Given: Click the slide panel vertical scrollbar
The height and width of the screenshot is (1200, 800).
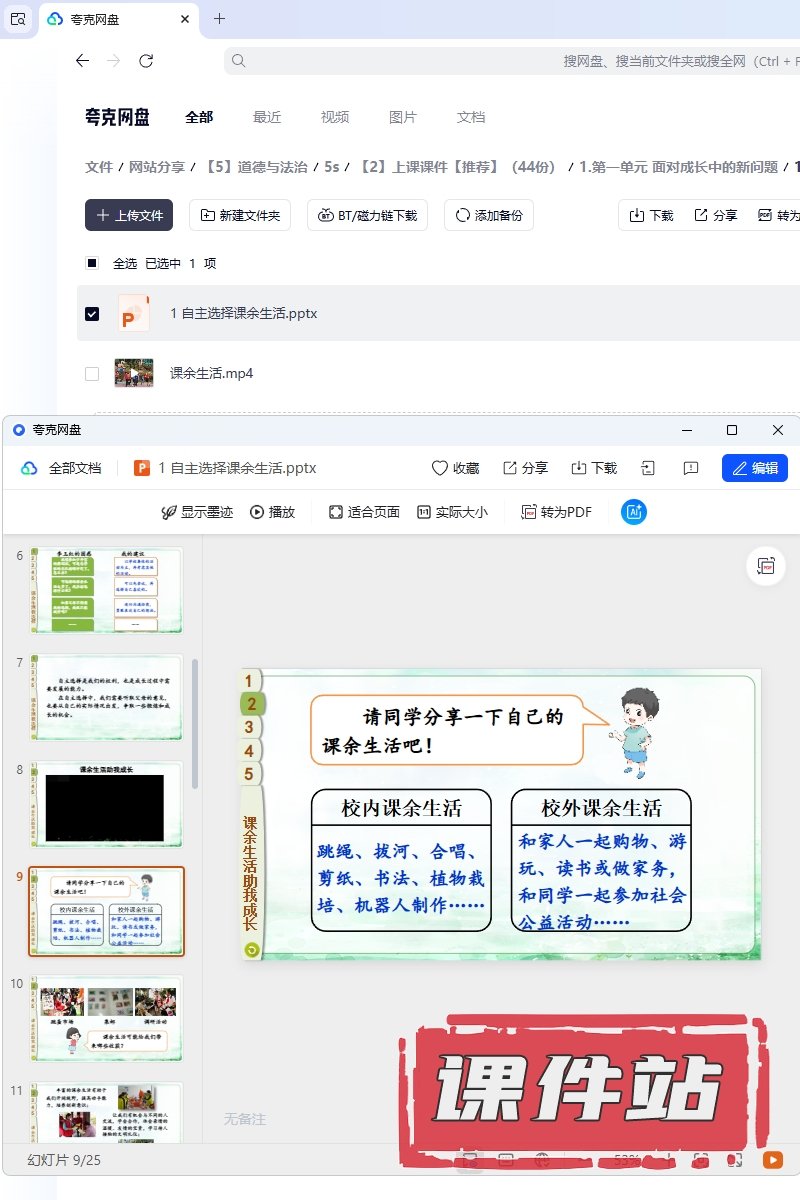Looking at the screenshot, I should click(195, 720).
